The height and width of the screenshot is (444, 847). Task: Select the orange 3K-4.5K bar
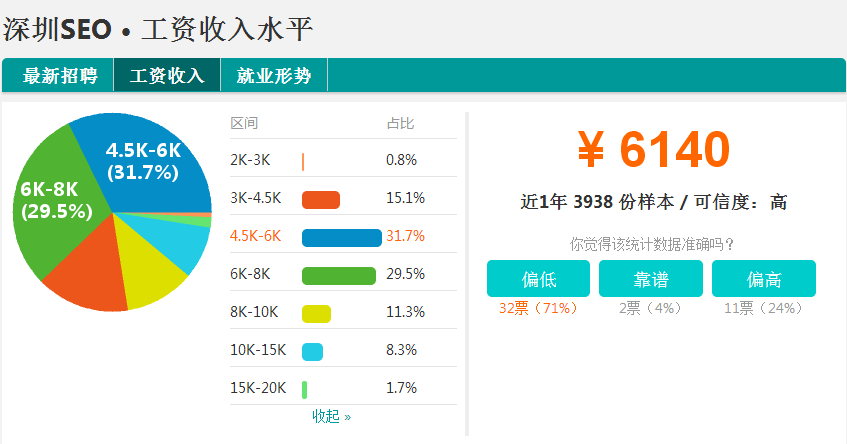pos(321,200)
